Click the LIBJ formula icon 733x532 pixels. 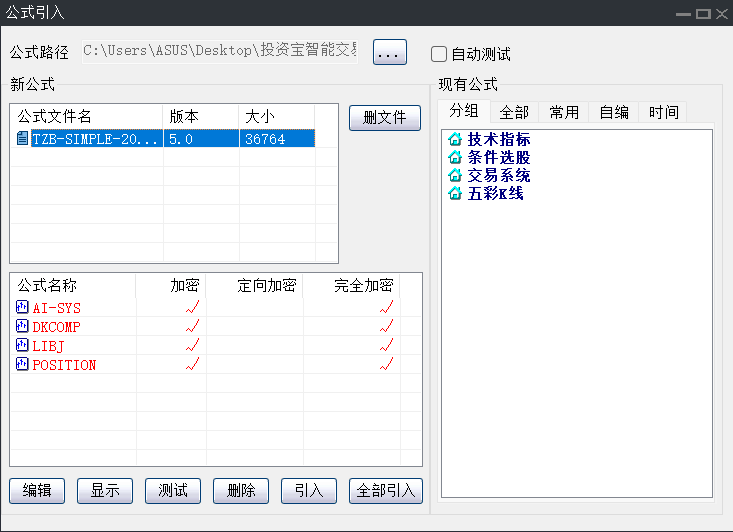22,346
